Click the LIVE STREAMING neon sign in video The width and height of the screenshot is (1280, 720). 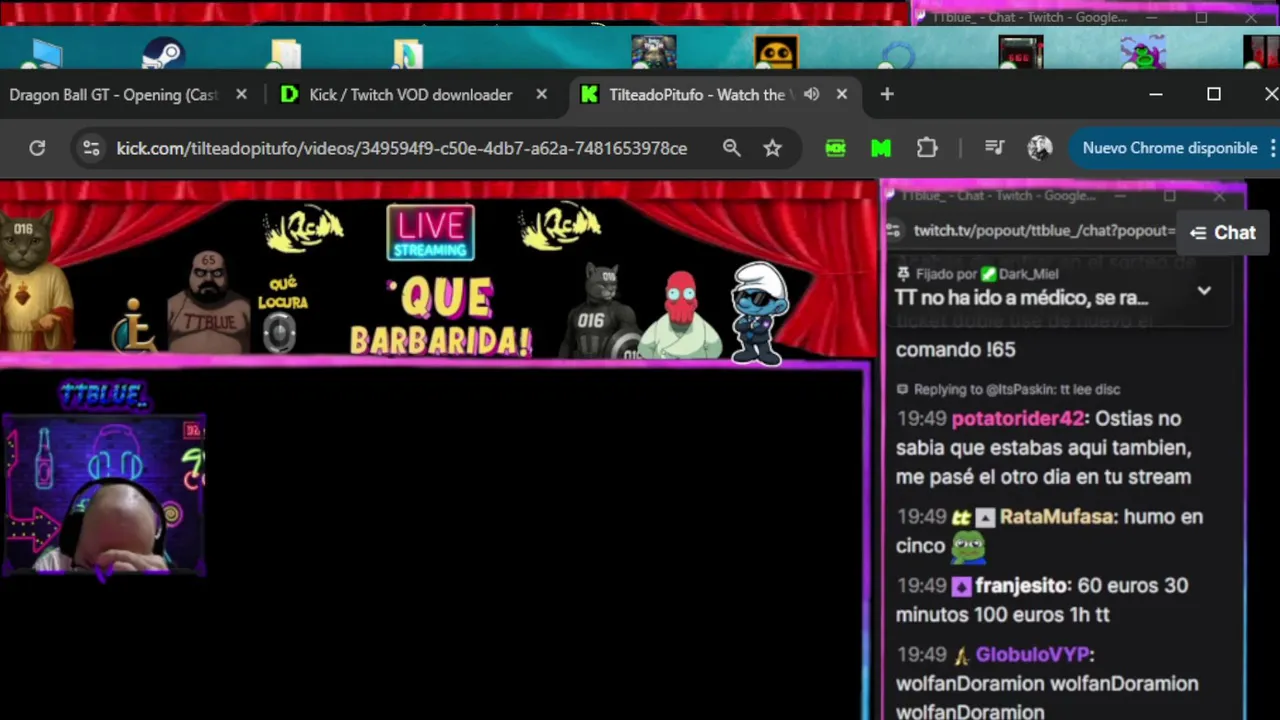point(431,233)
